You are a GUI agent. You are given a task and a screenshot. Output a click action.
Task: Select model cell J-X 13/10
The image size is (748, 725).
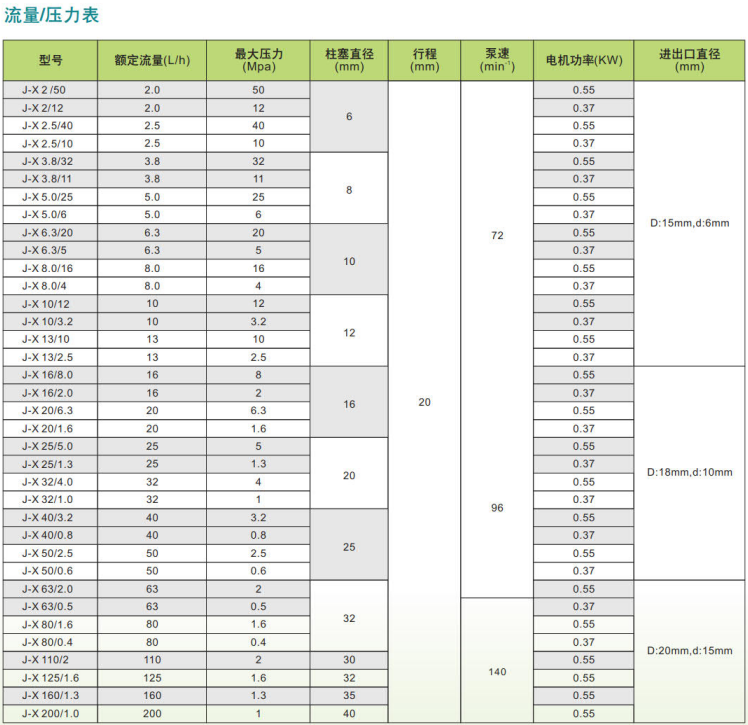click(51, 340)
